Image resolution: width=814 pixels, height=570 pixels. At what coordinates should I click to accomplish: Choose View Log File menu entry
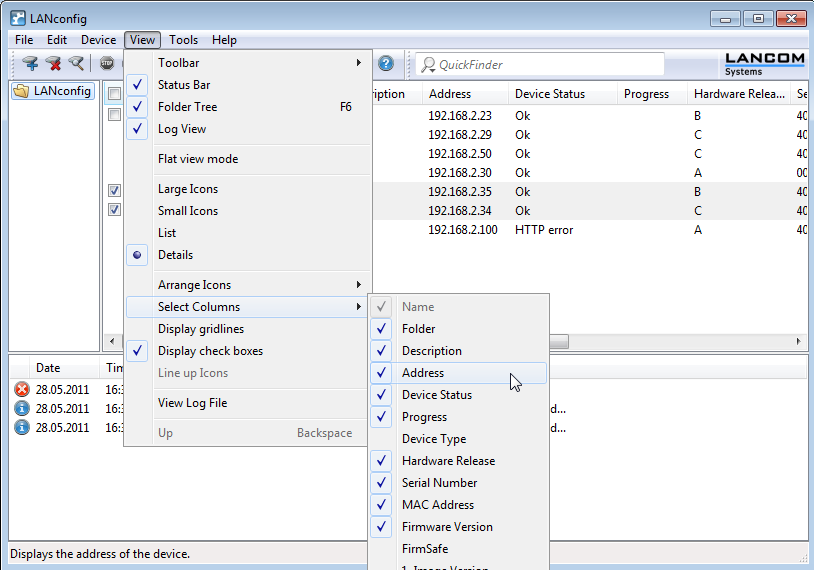tap(192, 403)
